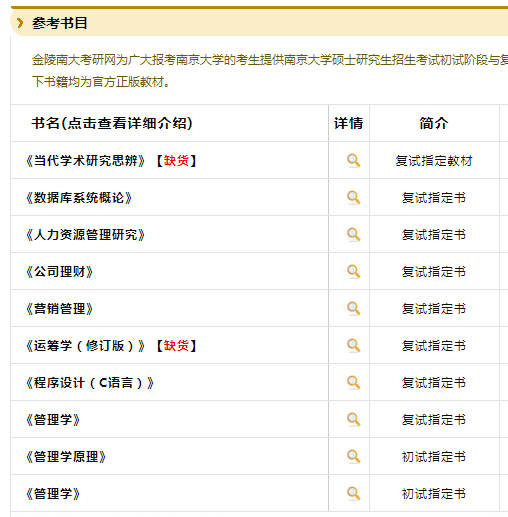Image resolution: width=508 pixels, height=517 pixels.
Task: Expand the 参考书目 section arrow
Action: [x=20, y=23]
